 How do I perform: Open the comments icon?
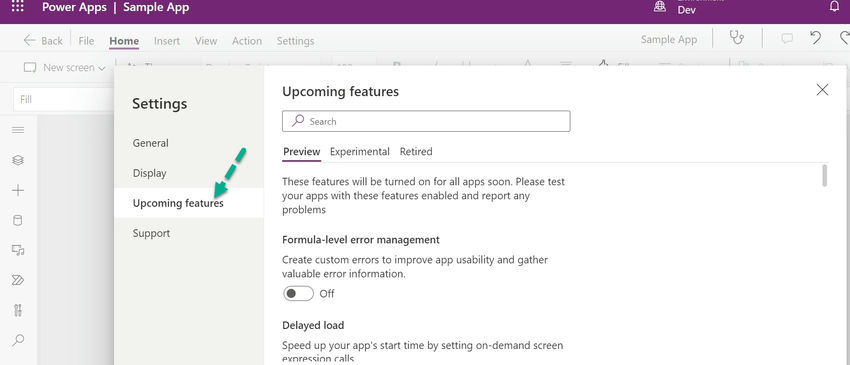[x=787, y=39]
